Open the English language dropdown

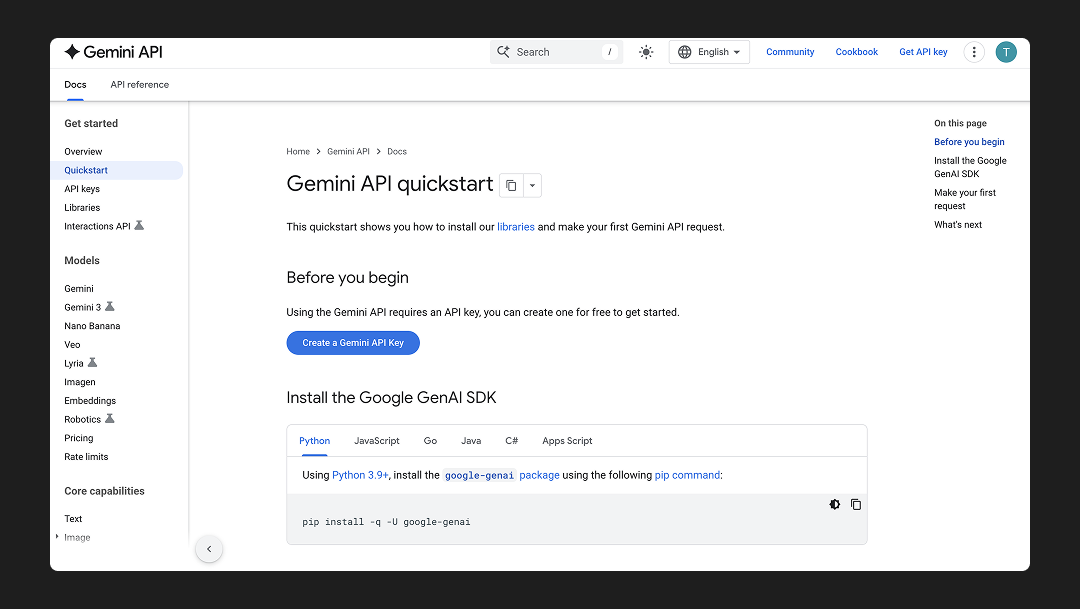[709, 52]
